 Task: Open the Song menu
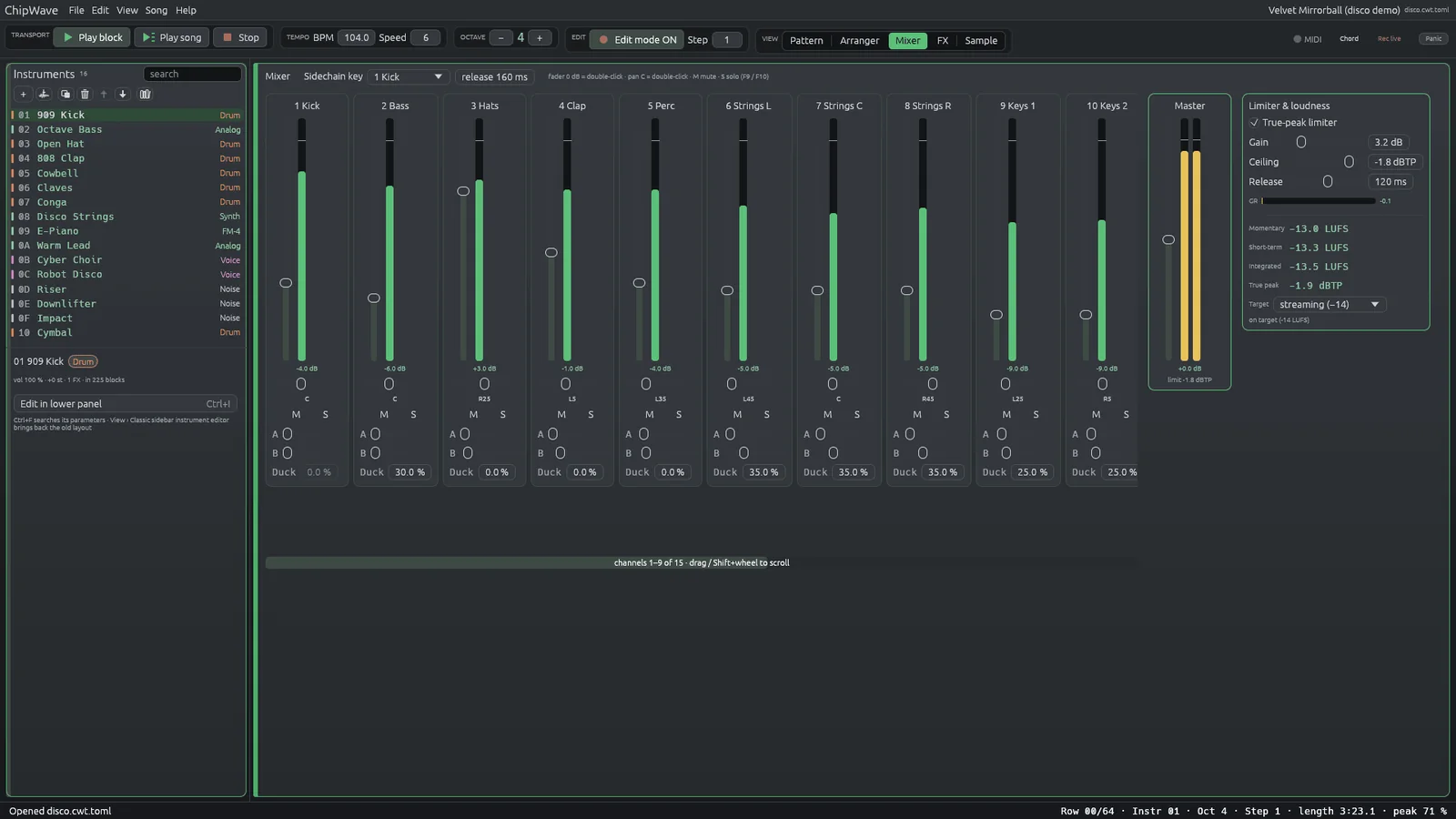(157, 10)
